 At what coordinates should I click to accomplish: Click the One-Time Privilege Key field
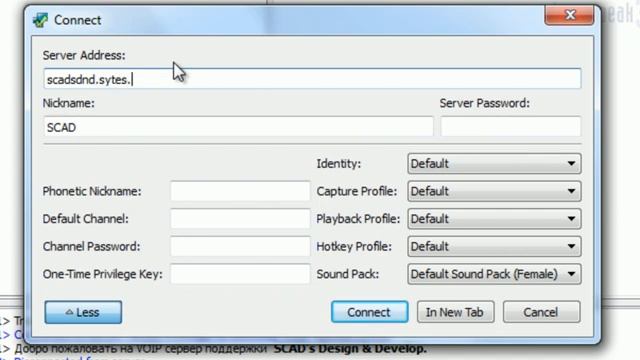240,274
